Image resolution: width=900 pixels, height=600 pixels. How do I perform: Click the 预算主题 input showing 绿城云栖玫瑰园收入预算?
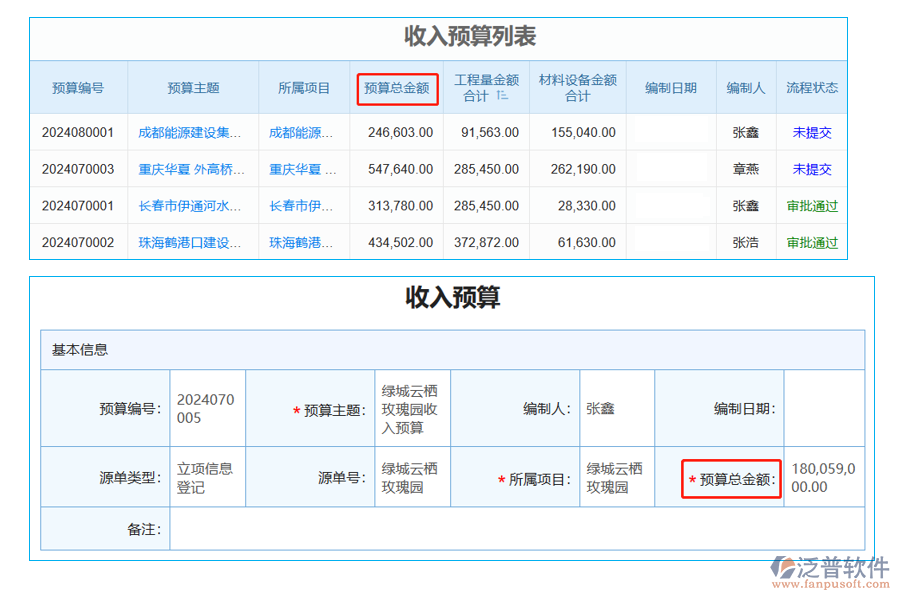pyautogui.click(x=412, y=407)
